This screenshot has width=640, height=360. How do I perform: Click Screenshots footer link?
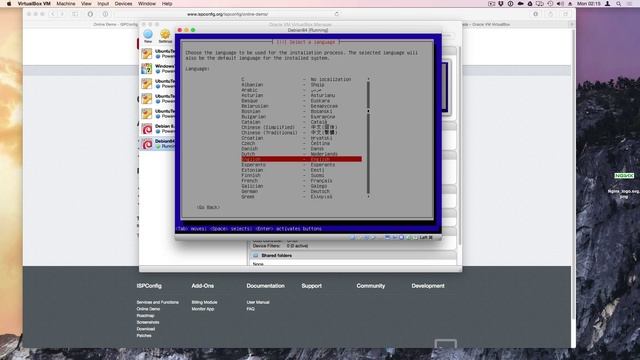[148, 322]
